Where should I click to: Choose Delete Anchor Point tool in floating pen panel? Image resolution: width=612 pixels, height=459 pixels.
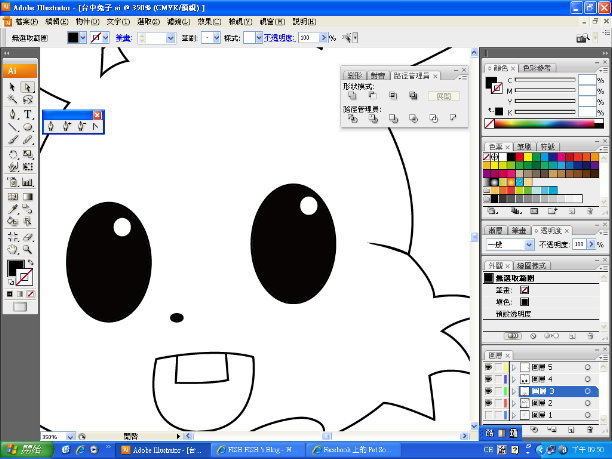click(x=81, y=126)
